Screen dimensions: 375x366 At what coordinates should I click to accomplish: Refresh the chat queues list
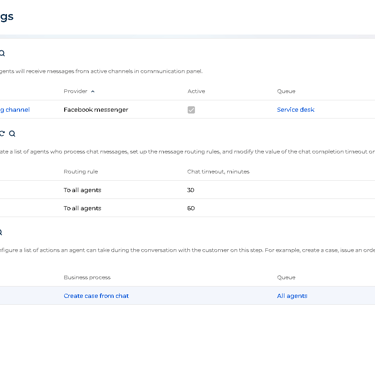coord(2,134)
